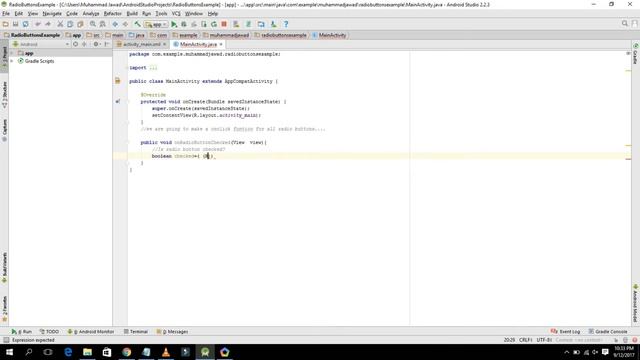Screen dimensions: 640x360
Task: Select the MainActivity.java editor tab
Action: (198, 44)
